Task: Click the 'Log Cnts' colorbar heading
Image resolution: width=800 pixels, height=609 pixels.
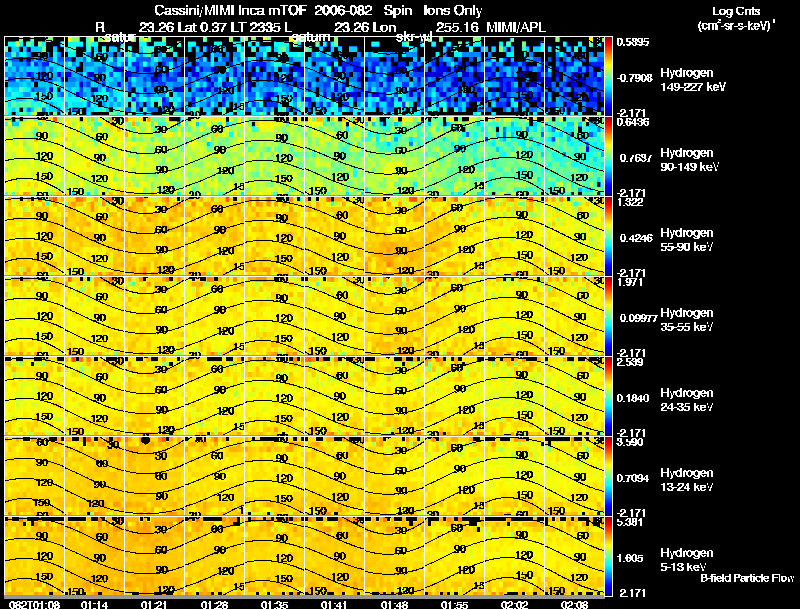Action: [736, 11]
